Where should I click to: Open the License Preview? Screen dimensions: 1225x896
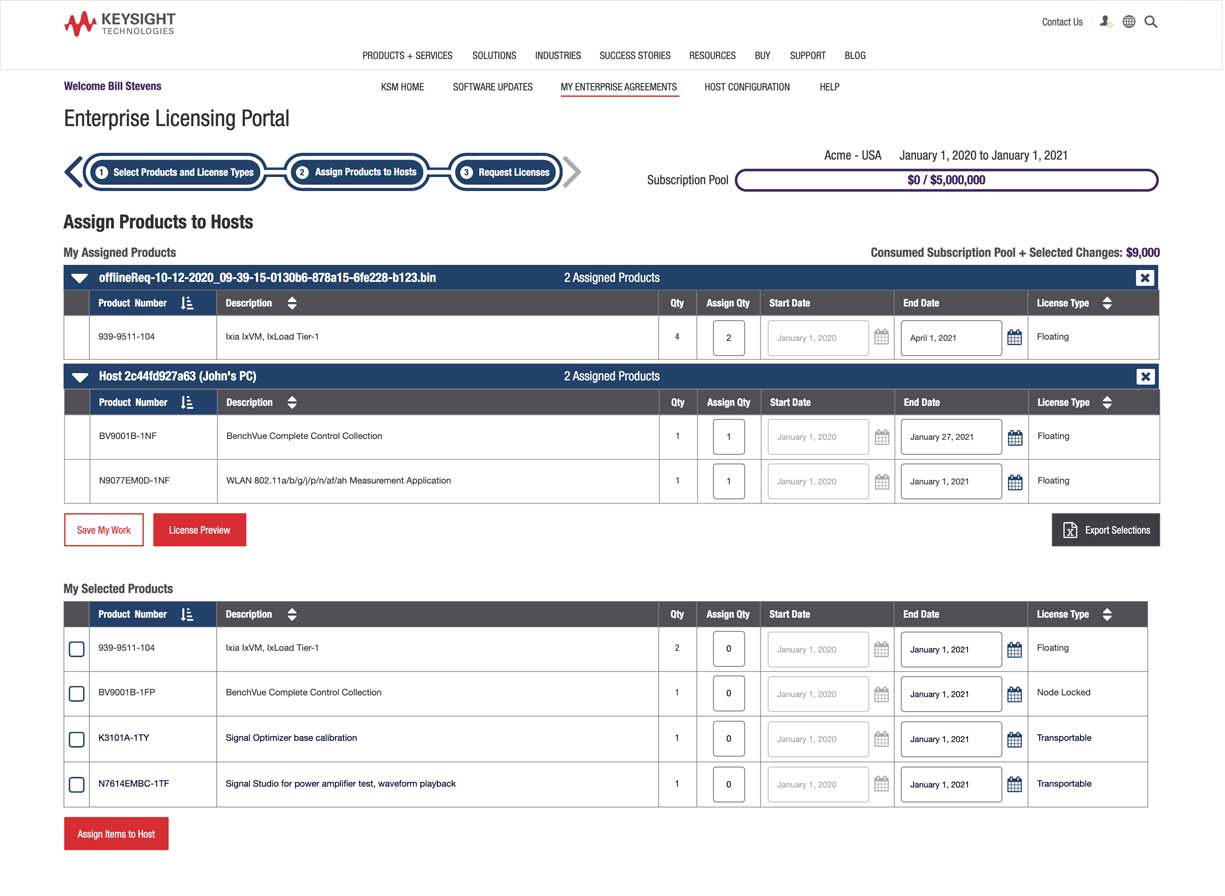coord(199,530)
